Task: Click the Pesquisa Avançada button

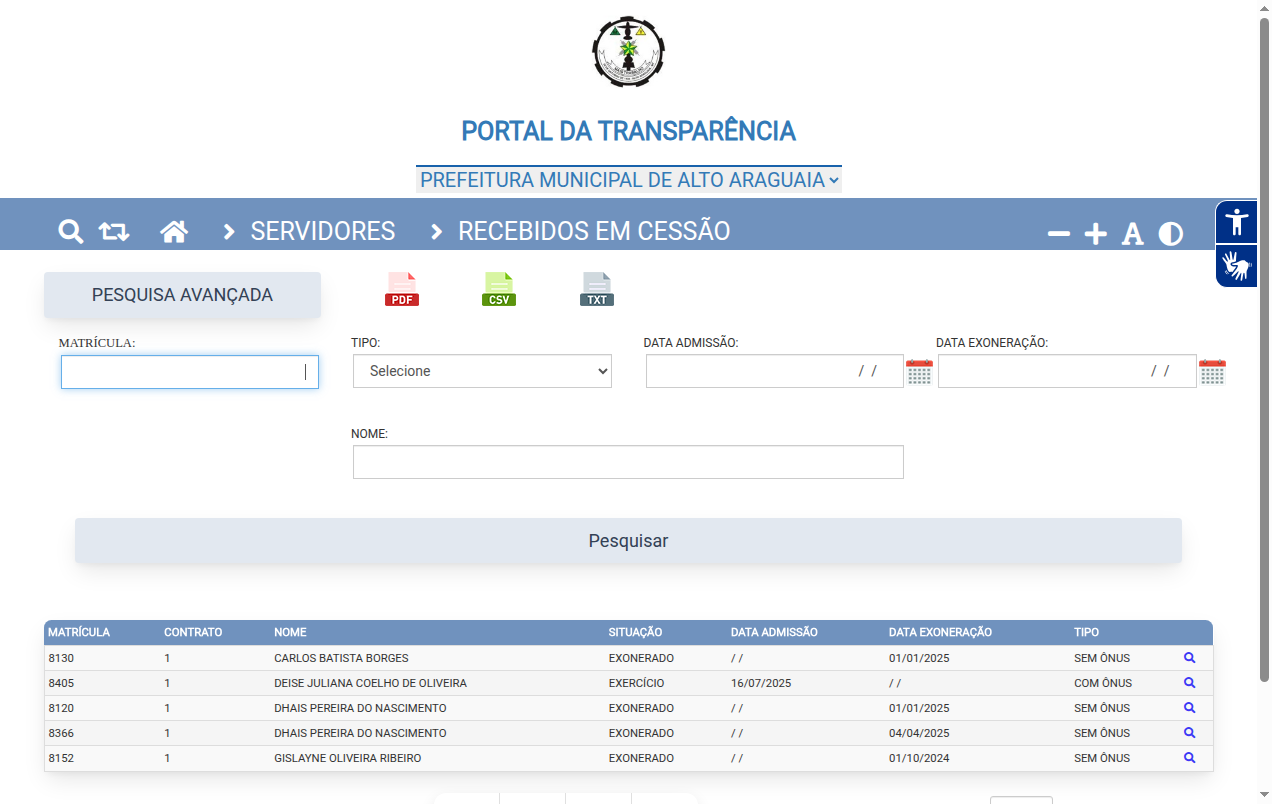Action: point(182,295)
